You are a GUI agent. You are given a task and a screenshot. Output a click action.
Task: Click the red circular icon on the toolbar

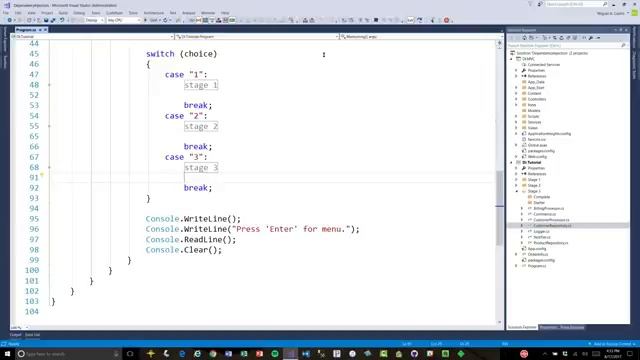(x=446, y=20)
